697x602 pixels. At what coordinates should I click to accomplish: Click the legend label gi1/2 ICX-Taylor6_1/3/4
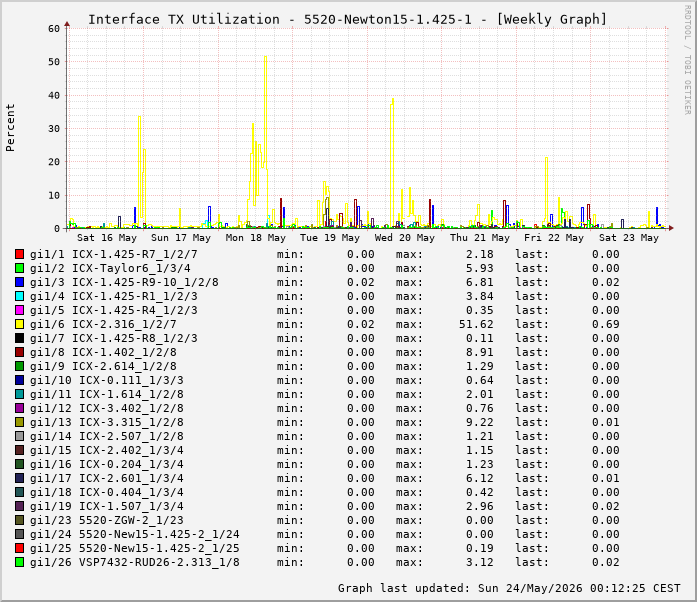tap(110, 268)
